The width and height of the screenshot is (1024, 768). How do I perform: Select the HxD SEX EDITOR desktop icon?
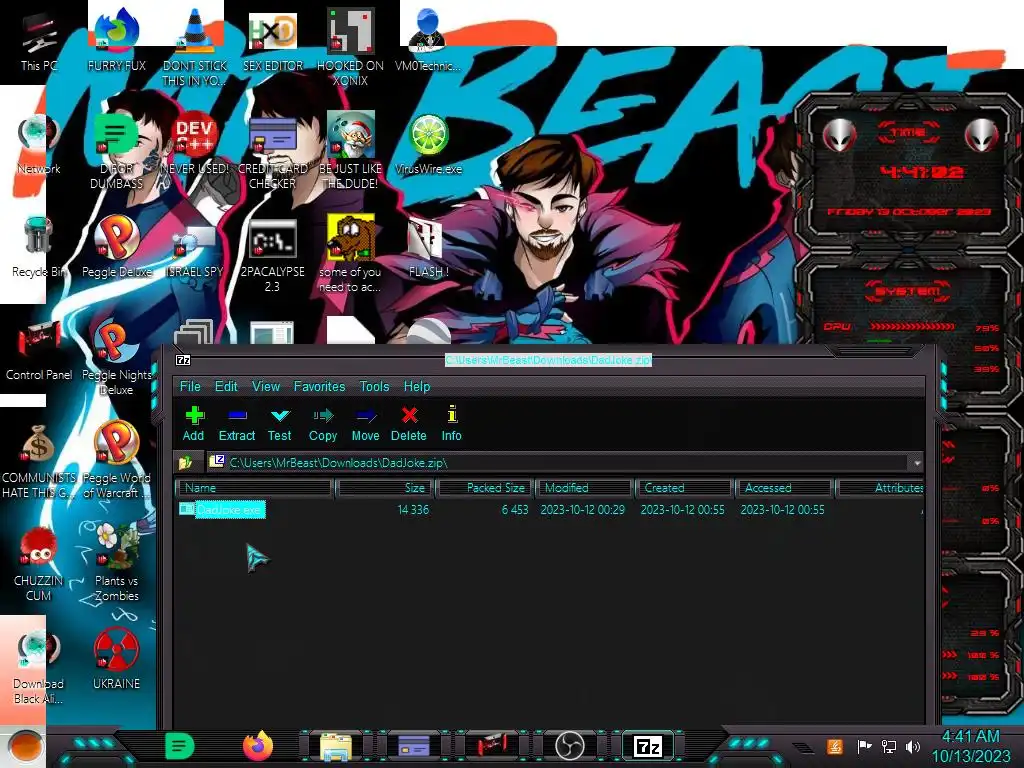pos(273,40)
